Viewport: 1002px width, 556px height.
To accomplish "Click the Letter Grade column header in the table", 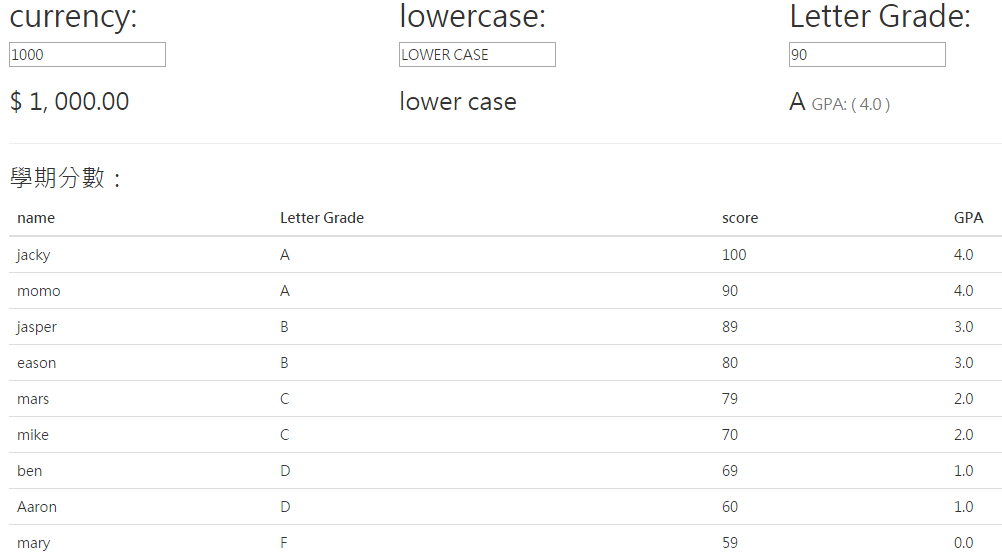I will tap(322, 218).
